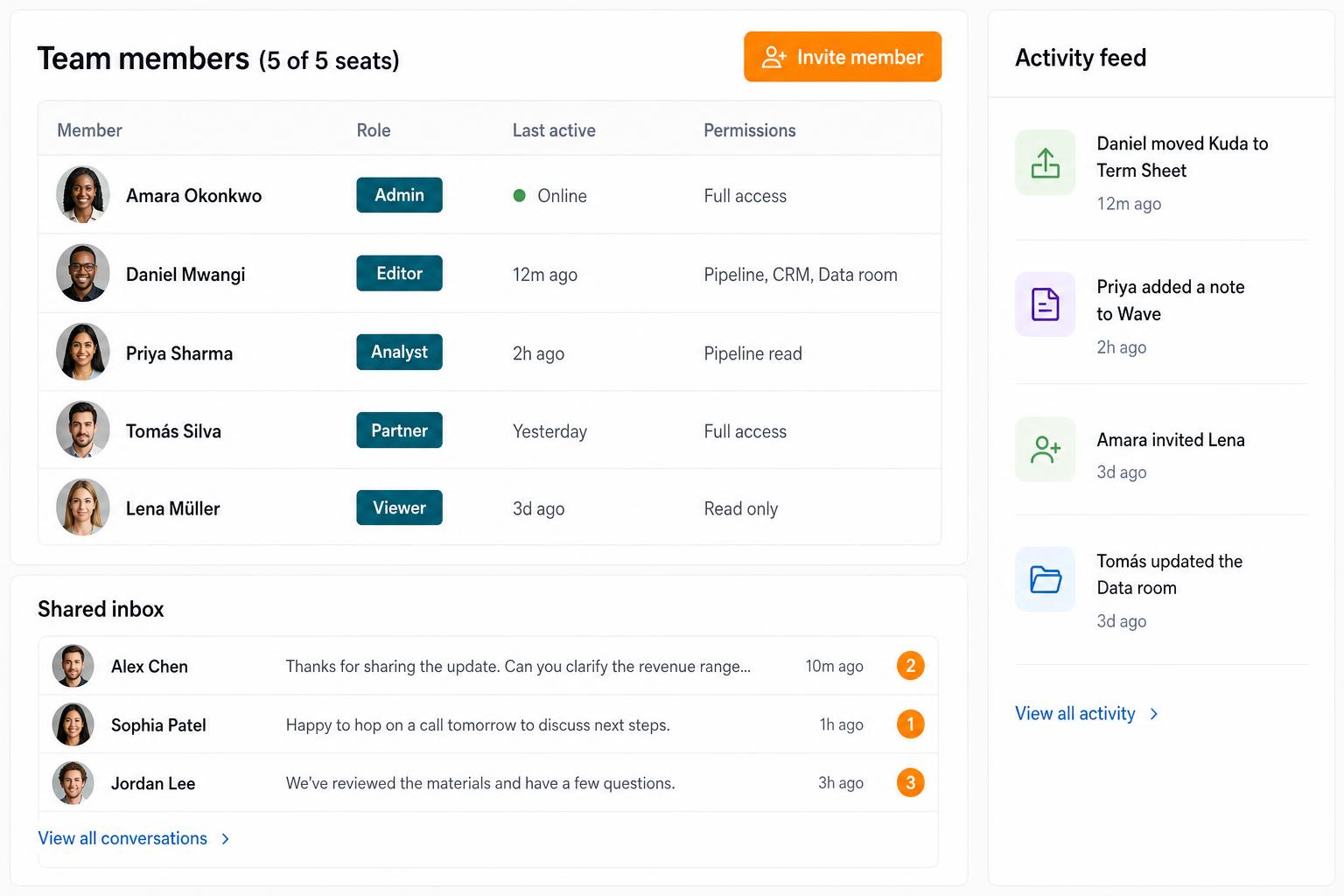Open Priya Sharma's profile picture
1344x896 pixels.
(83, 352)
